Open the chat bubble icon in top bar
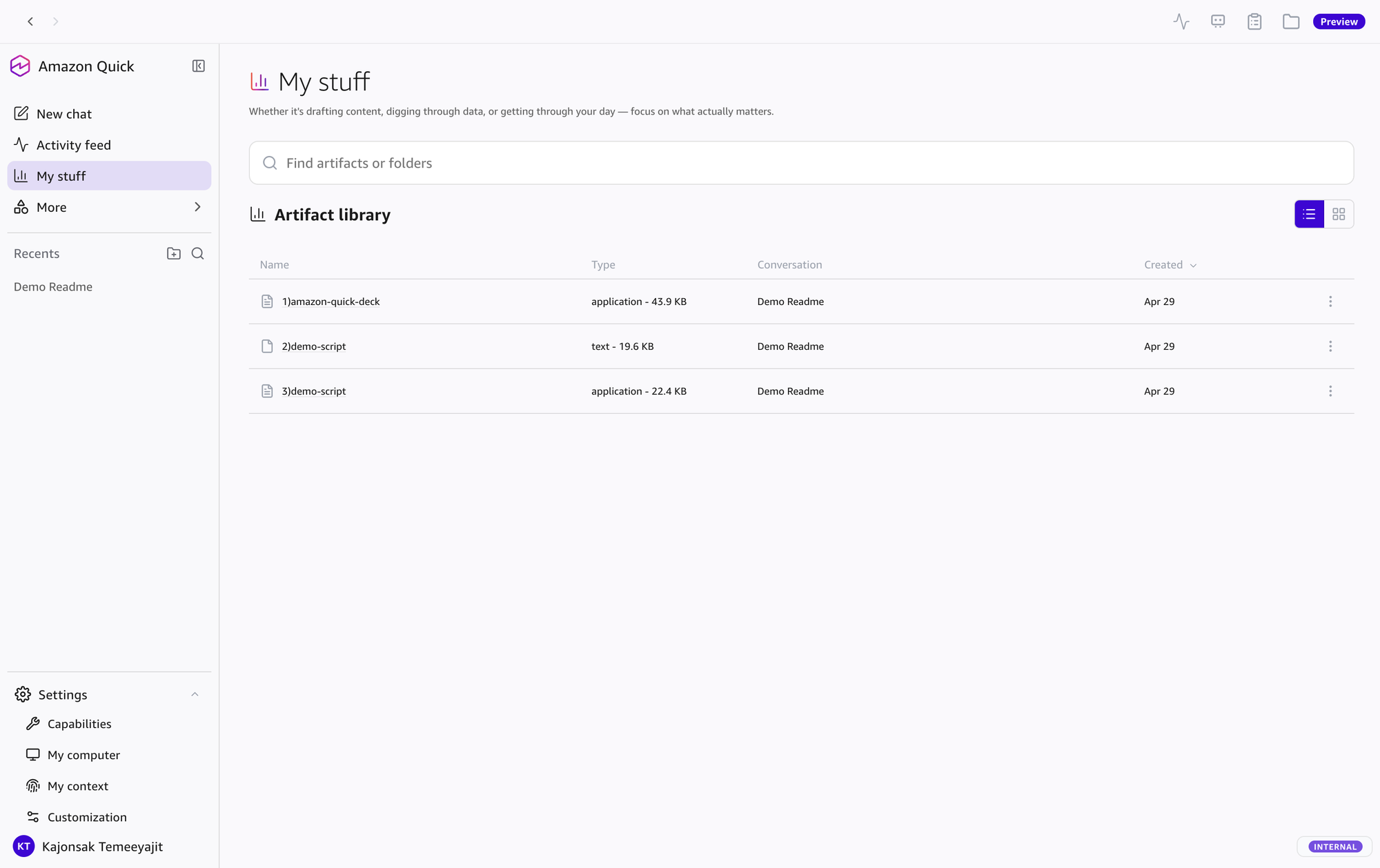This screenshot has width=1380, height=868. tap(1218, 21)
